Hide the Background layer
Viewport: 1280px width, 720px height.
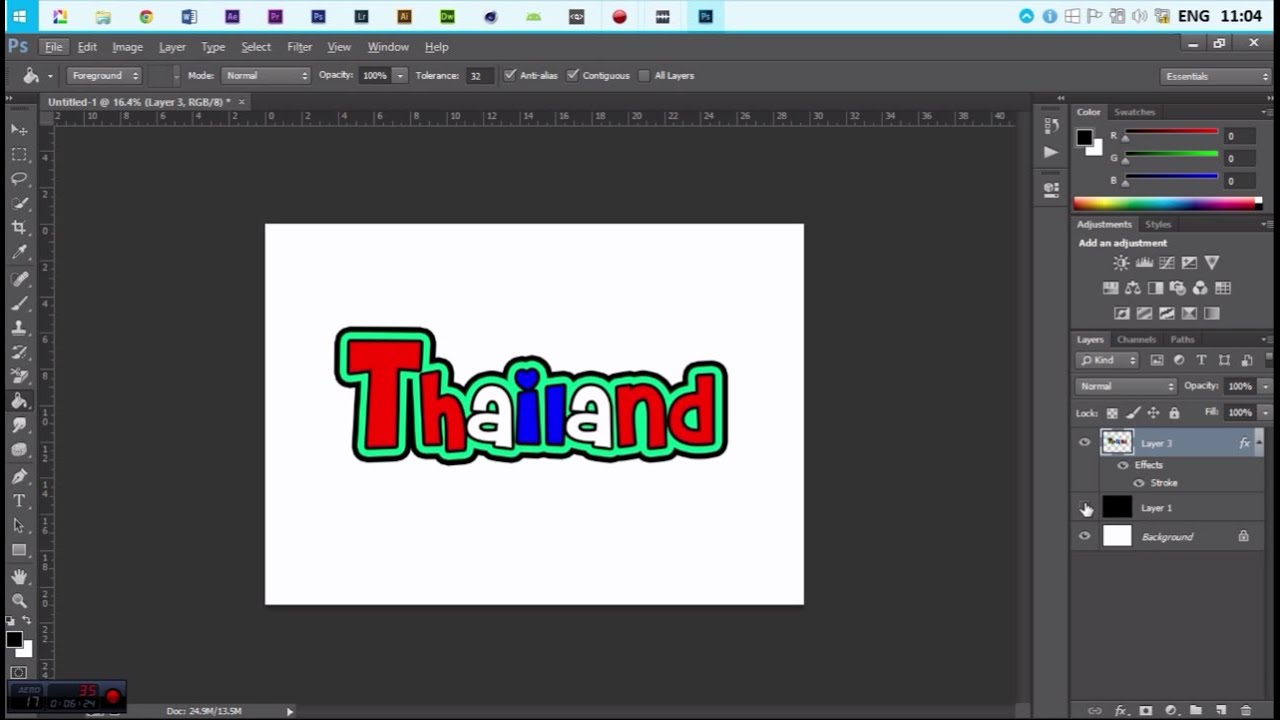point(1084,537)
